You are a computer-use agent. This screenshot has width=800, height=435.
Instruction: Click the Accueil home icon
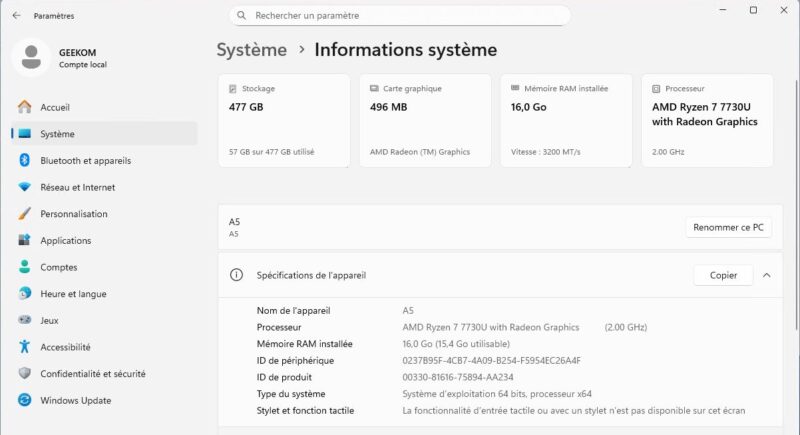click(x=24, y=107)
